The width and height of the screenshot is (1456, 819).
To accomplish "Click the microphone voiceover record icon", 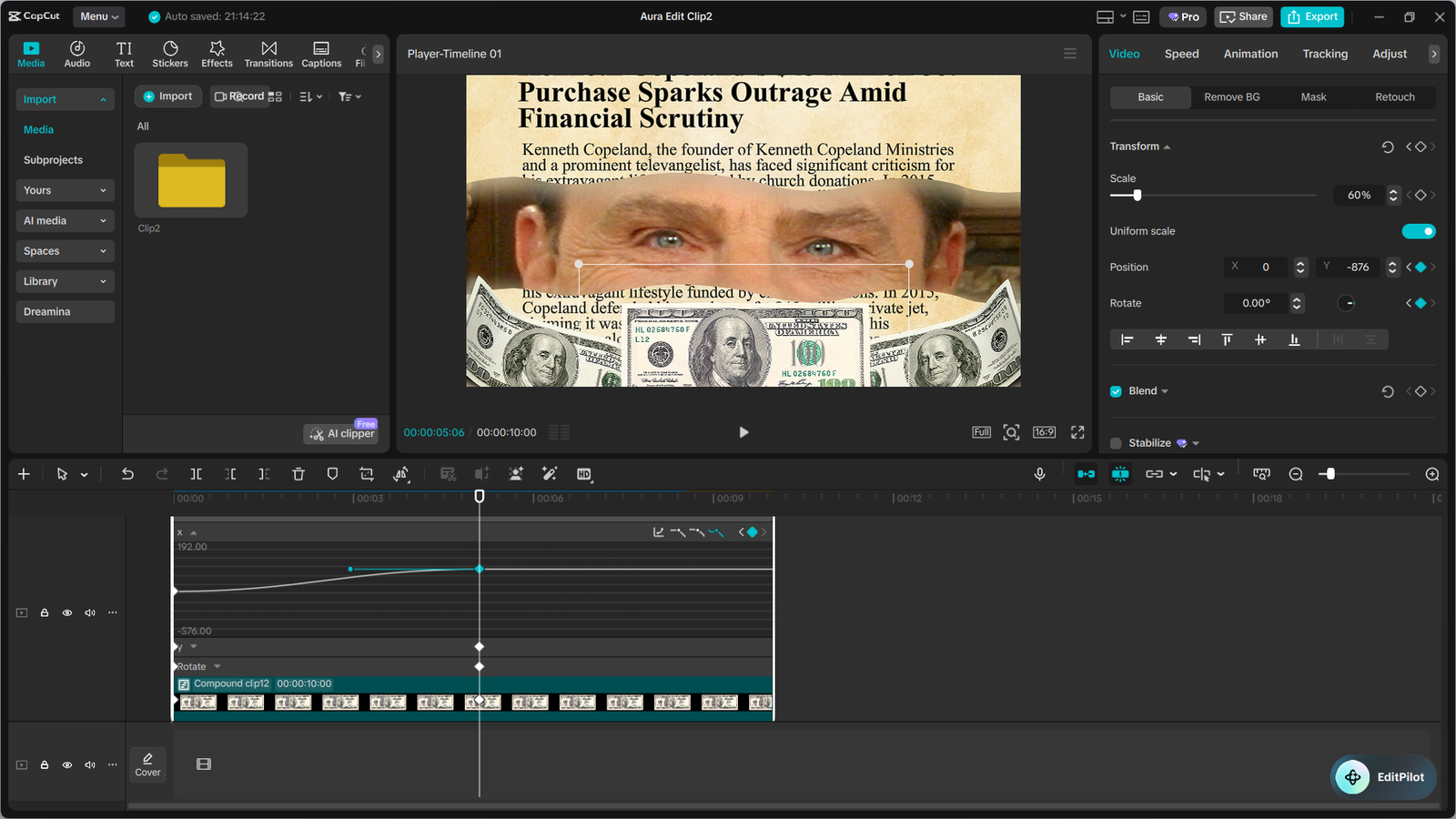I will tap(1039, 474).
